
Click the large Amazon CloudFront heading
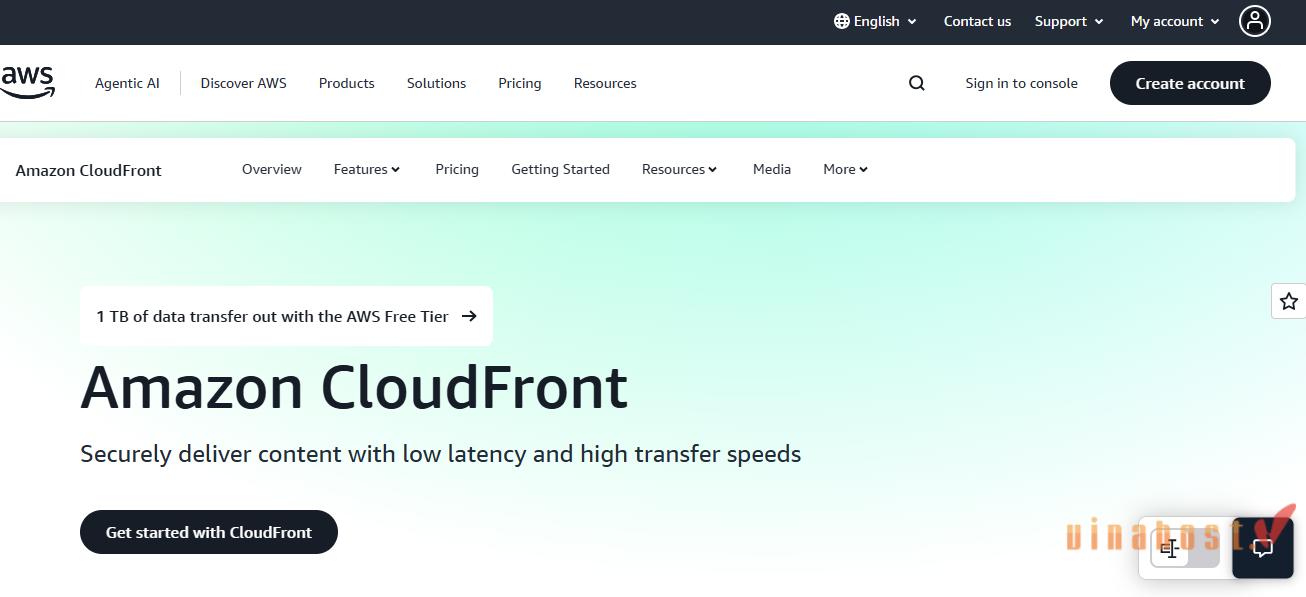pyautogui.click(x=354, y=388)
